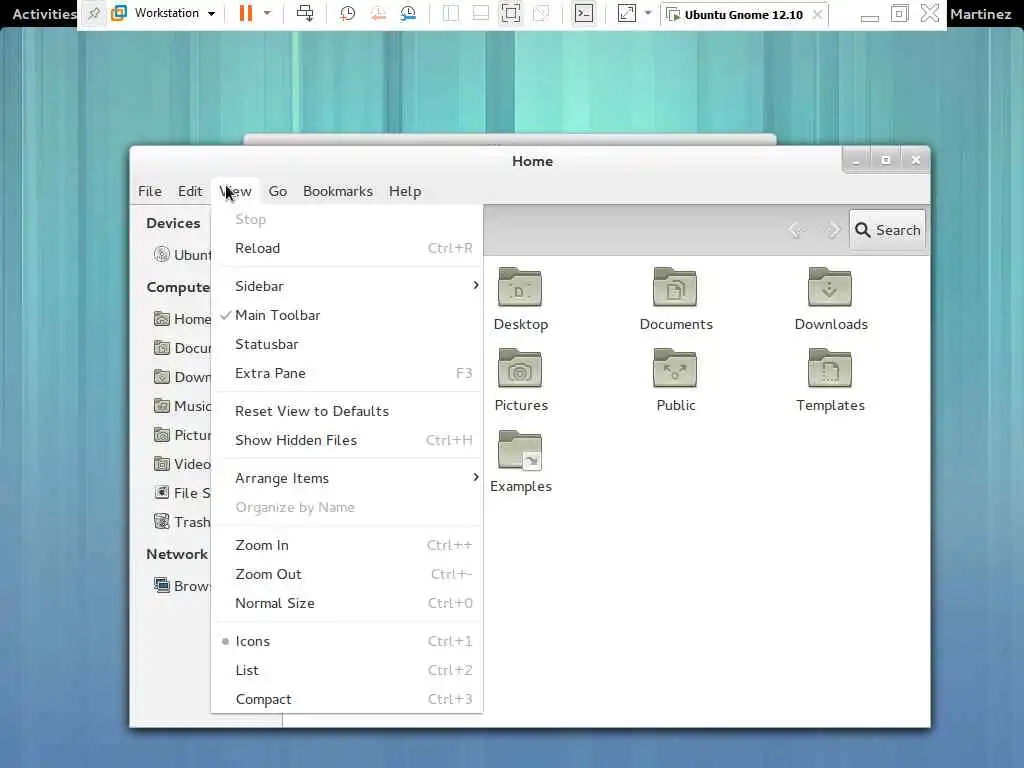Select the Downloads folder icon
Image resolution: width=1024 pixels, height=768 pixels.
(x=830, y=287)
